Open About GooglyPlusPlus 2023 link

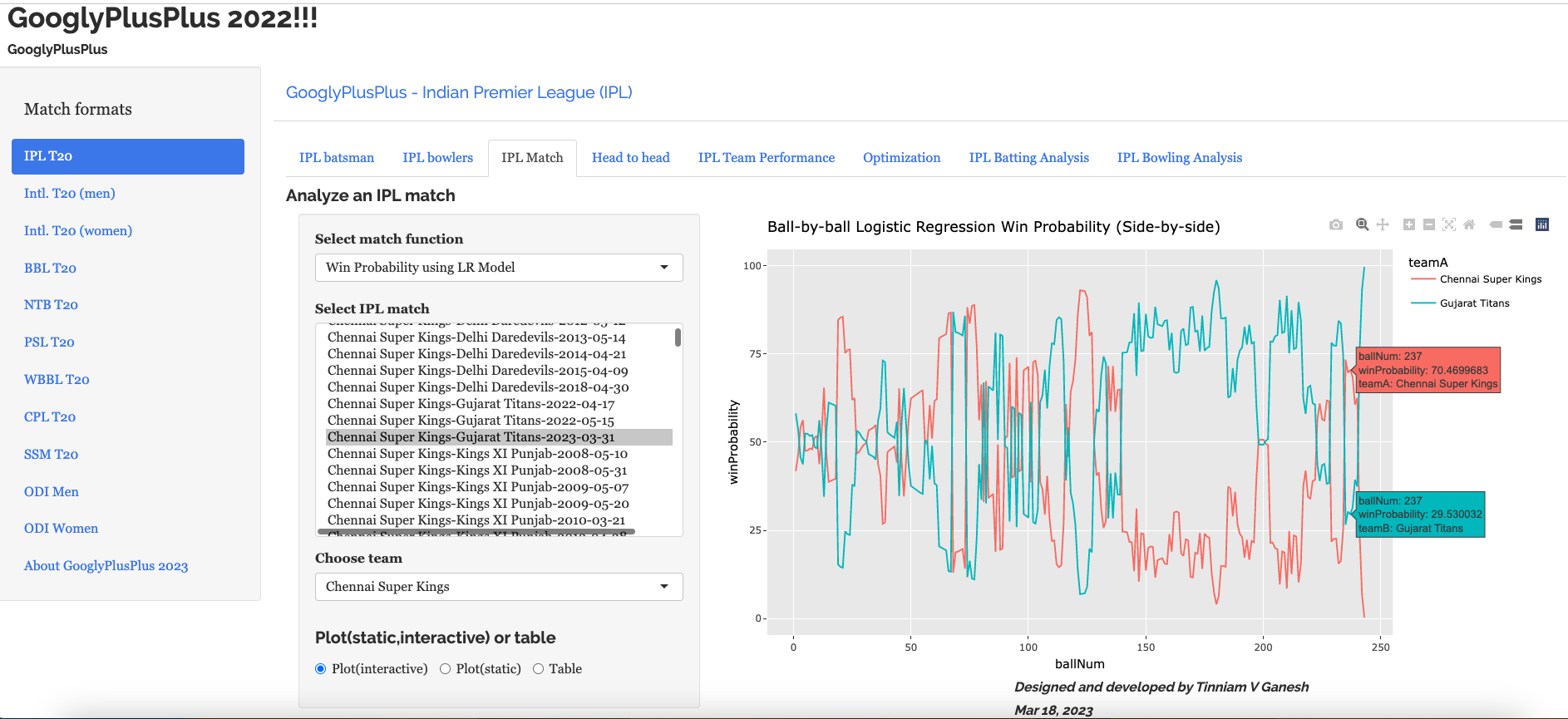coord(106,566)
